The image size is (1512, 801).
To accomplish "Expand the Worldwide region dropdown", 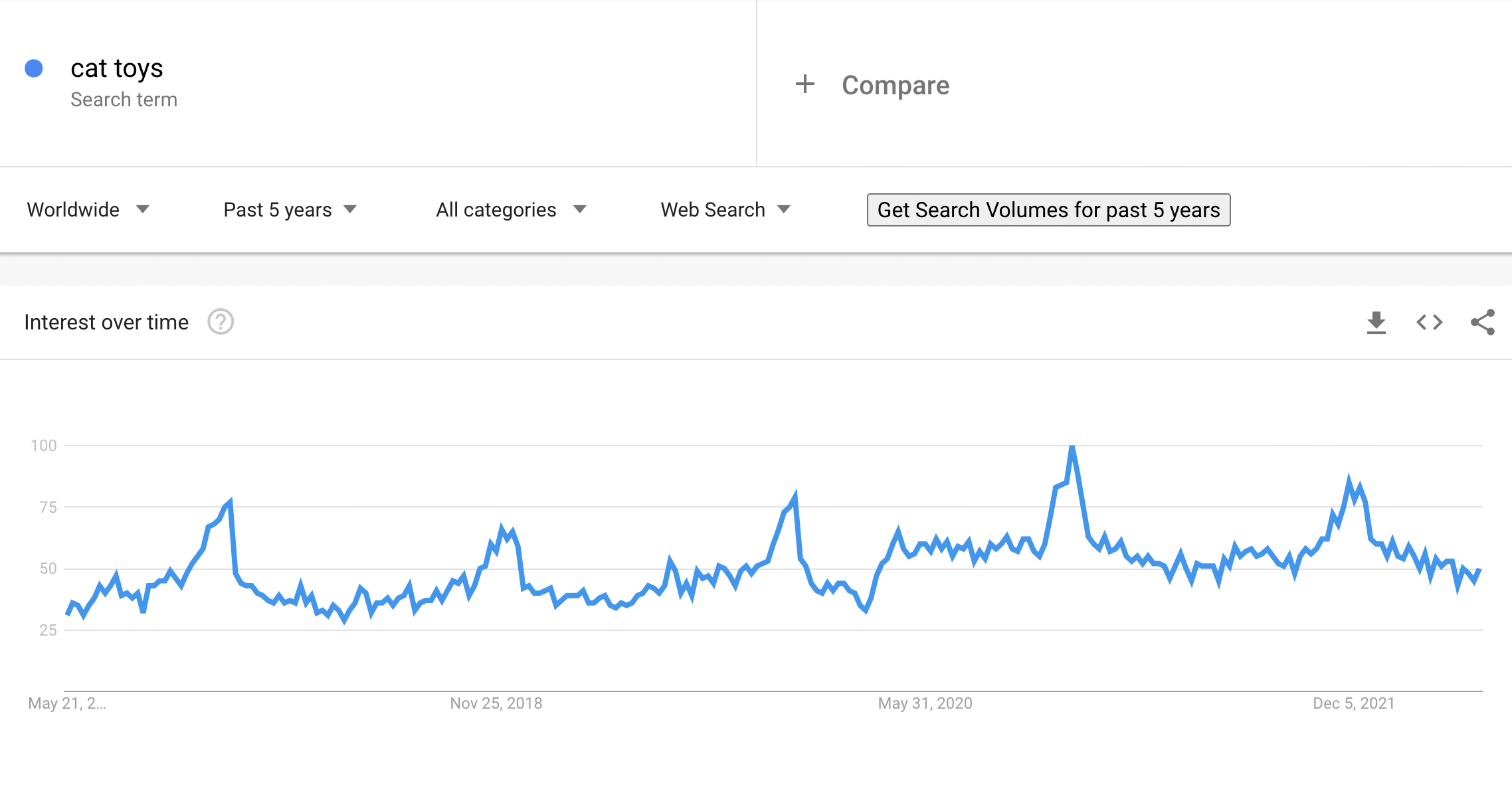I will coord(88,210).
